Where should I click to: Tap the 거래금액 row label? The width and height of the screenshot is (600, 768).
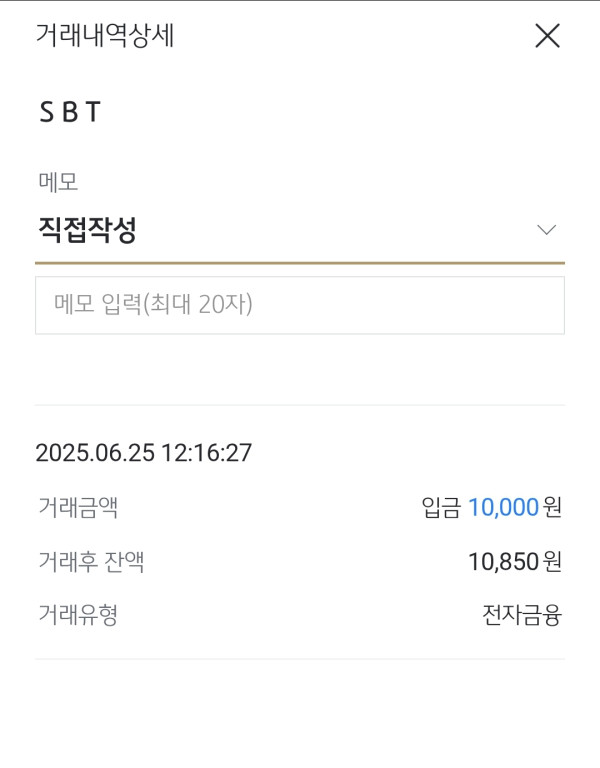coord(77,508)
